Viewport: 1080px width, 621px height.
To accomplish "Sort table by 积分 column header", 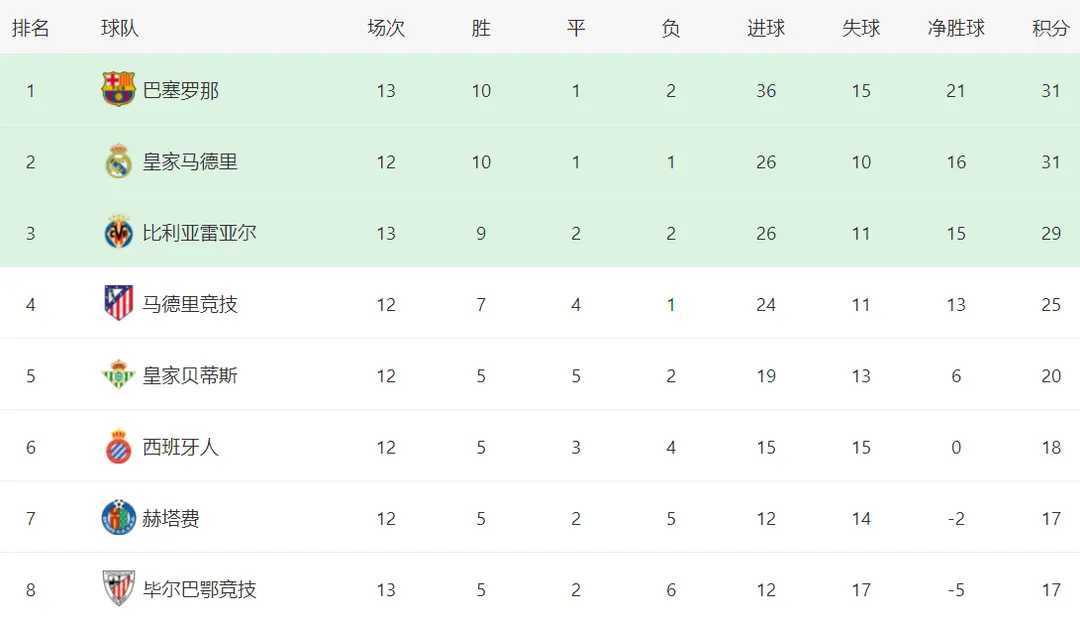I will 1050,28.
